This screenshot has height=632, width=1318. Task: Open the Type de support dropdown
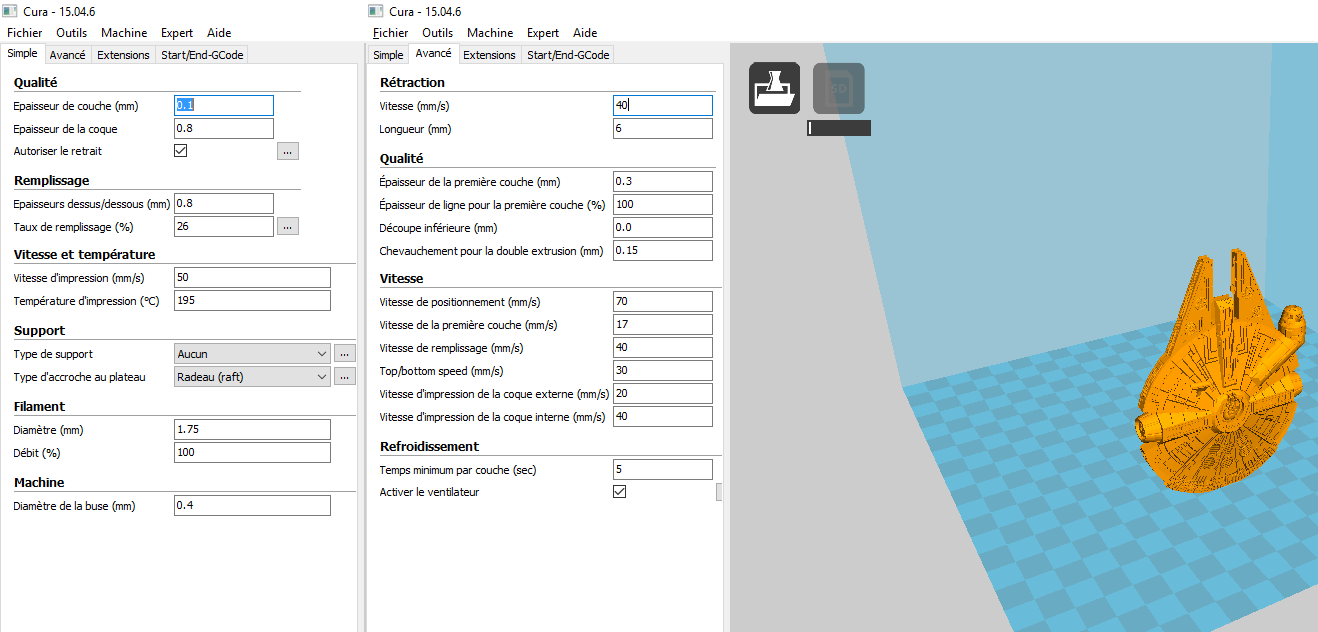point(252,353)
